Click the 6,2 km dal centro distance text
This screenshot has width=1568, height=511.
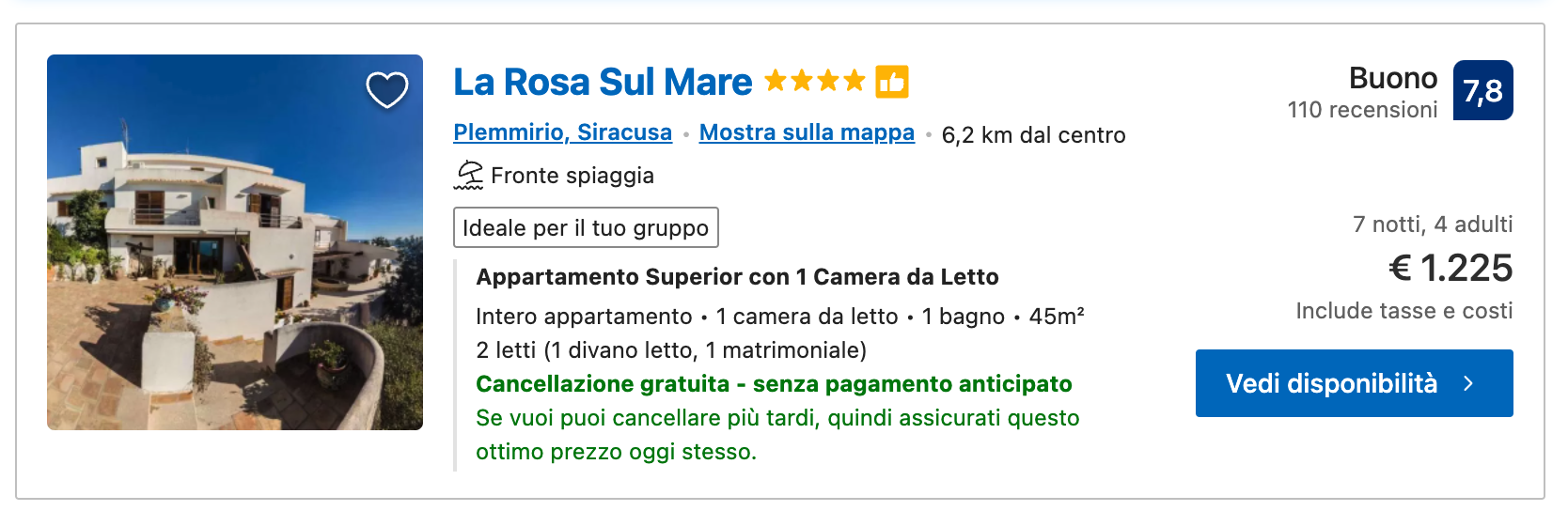coord(1033,135)
